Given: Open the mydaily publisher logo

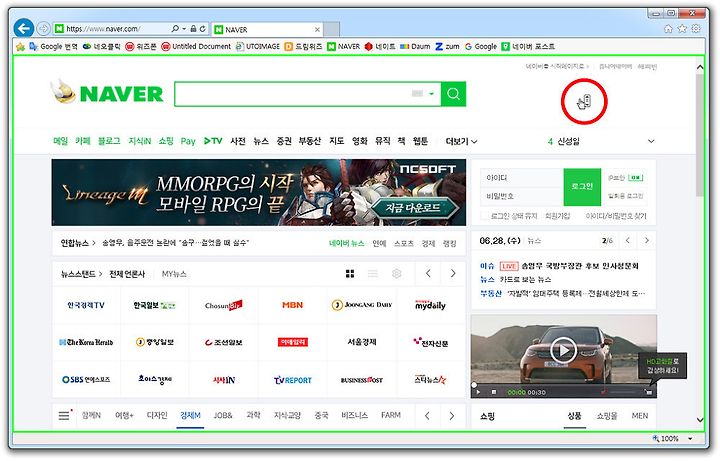Looking at the screenshot, I should pyautogui.click(x=430, y=305).
